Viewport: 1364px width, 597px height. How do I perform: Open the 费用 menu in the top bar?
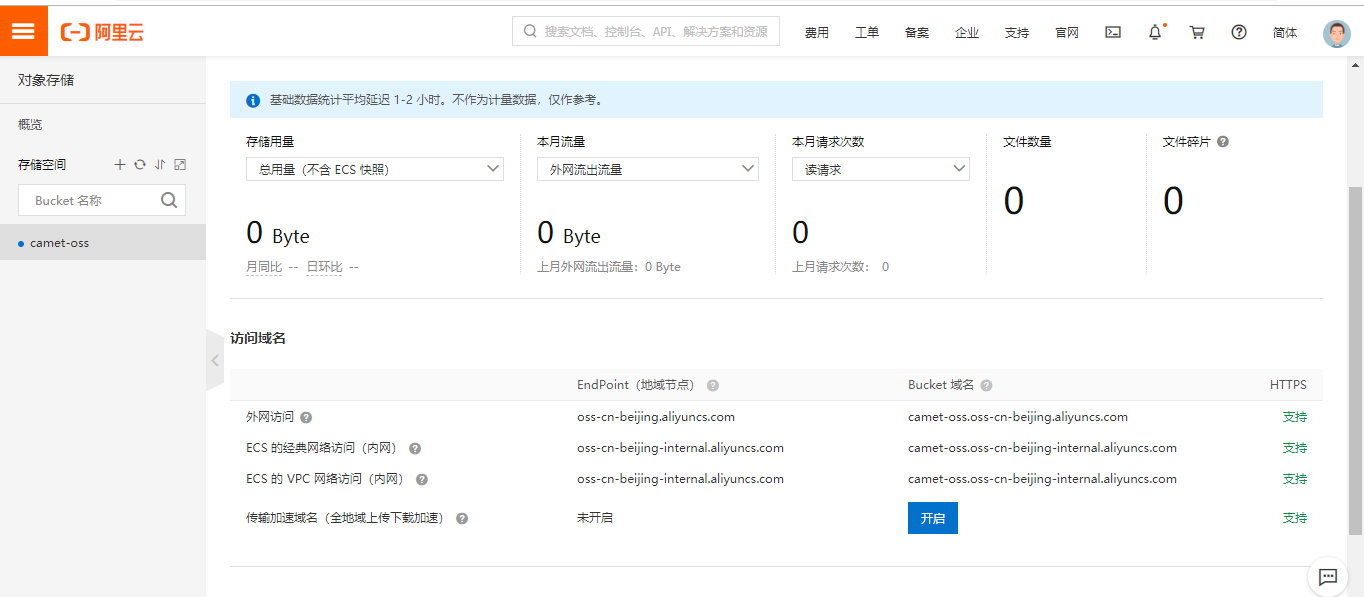(817, 32)
